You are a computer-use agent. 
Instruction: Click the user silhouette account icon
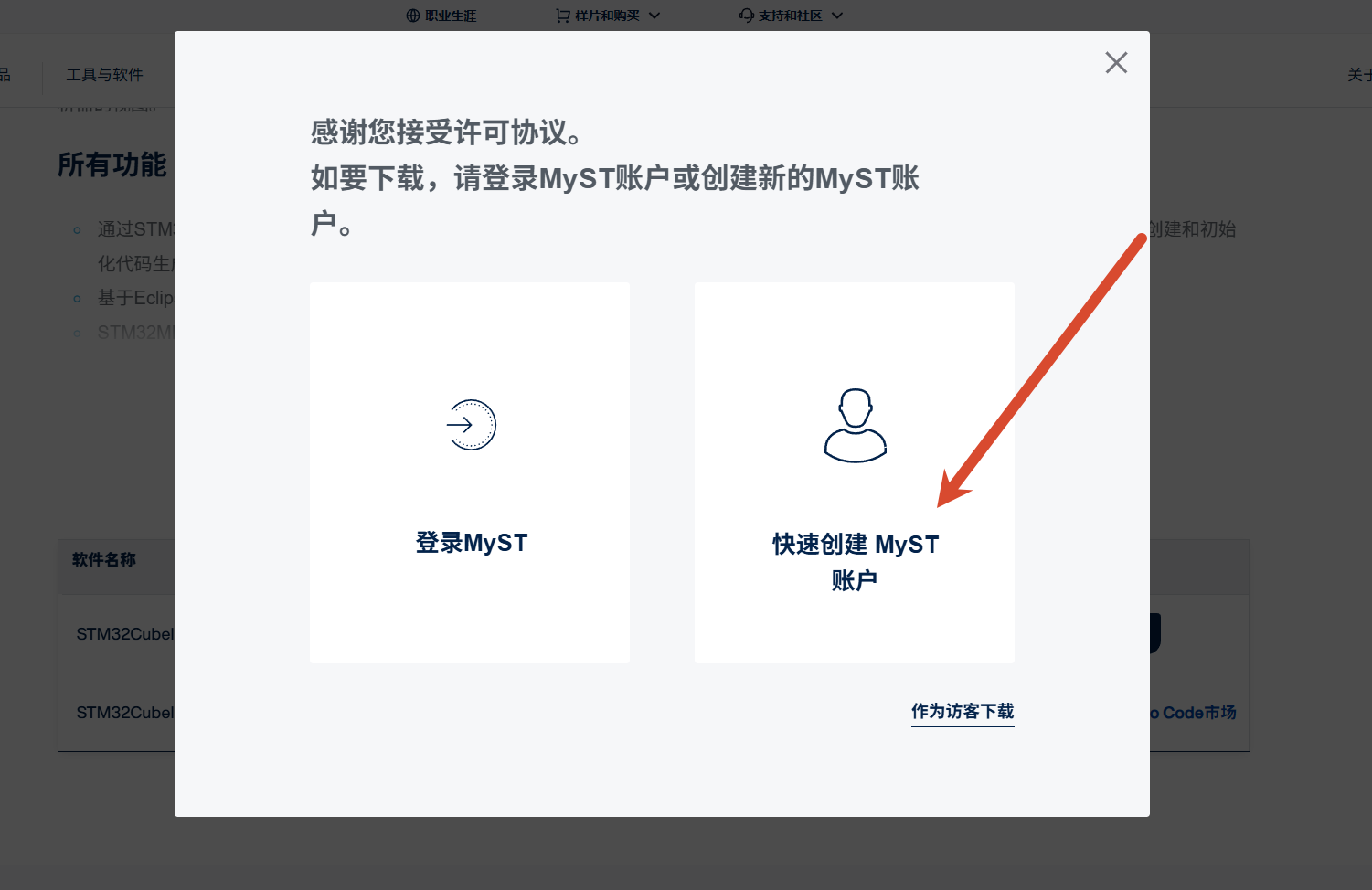(856, 425)
